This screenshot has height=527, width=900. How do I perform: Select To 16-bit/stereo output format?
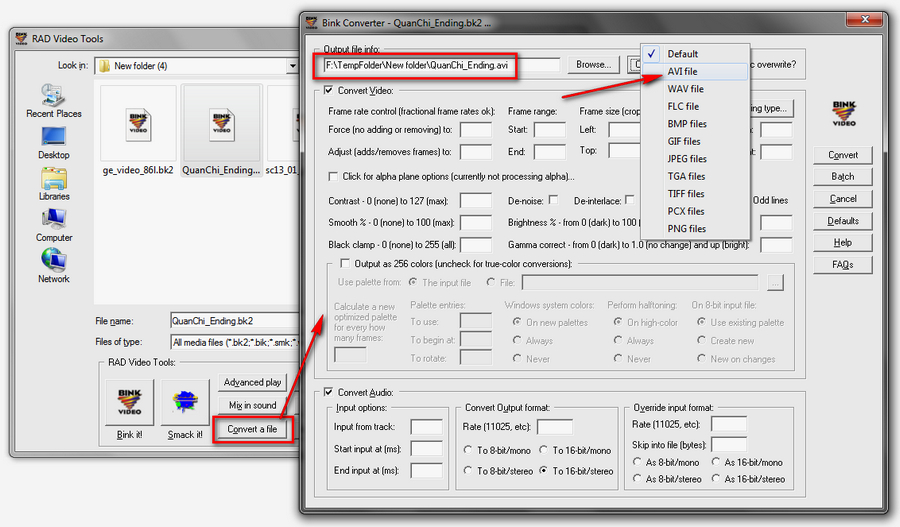point(544,471)
